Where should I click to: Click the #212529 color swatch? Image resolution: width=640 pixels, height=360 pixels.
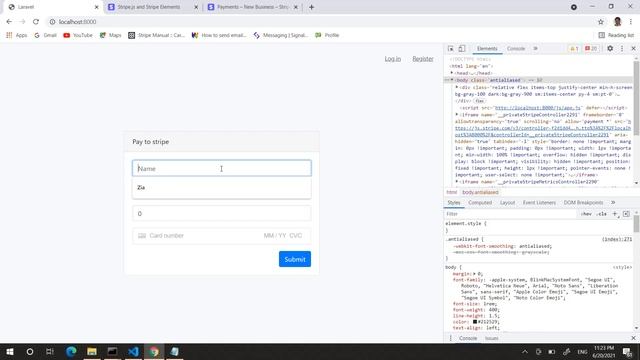pos(475,322)
